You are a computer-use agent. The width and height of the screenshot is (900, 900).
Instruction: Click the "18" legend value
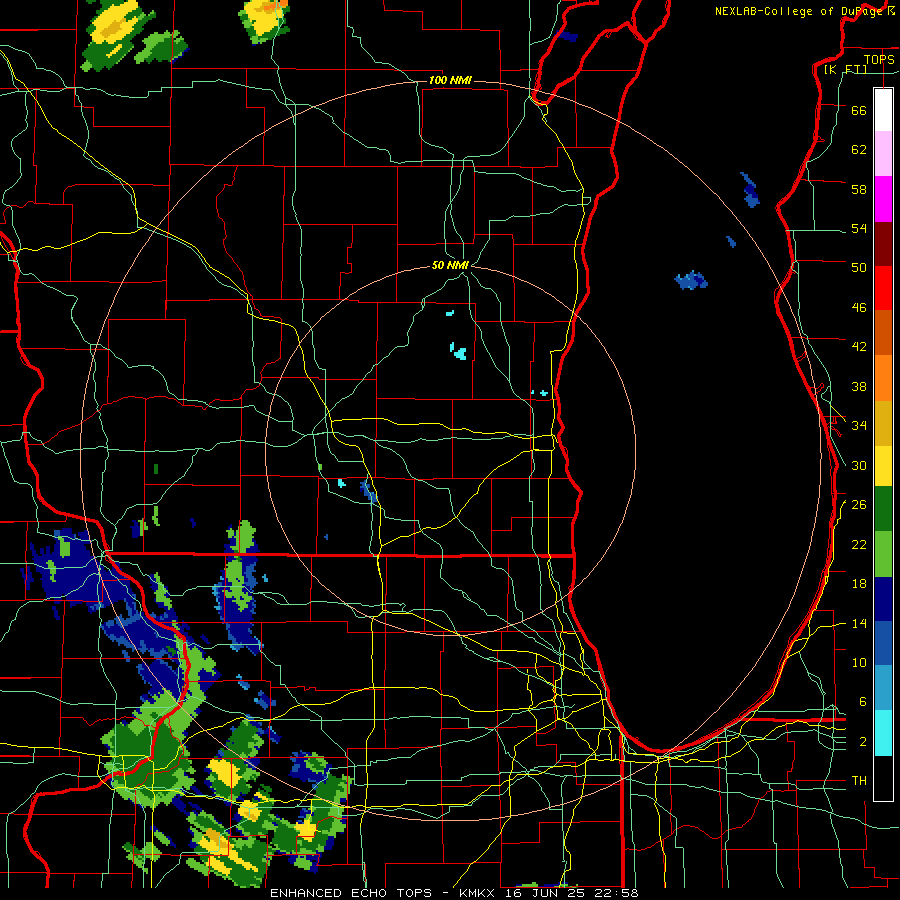click(x=859, y=584)
